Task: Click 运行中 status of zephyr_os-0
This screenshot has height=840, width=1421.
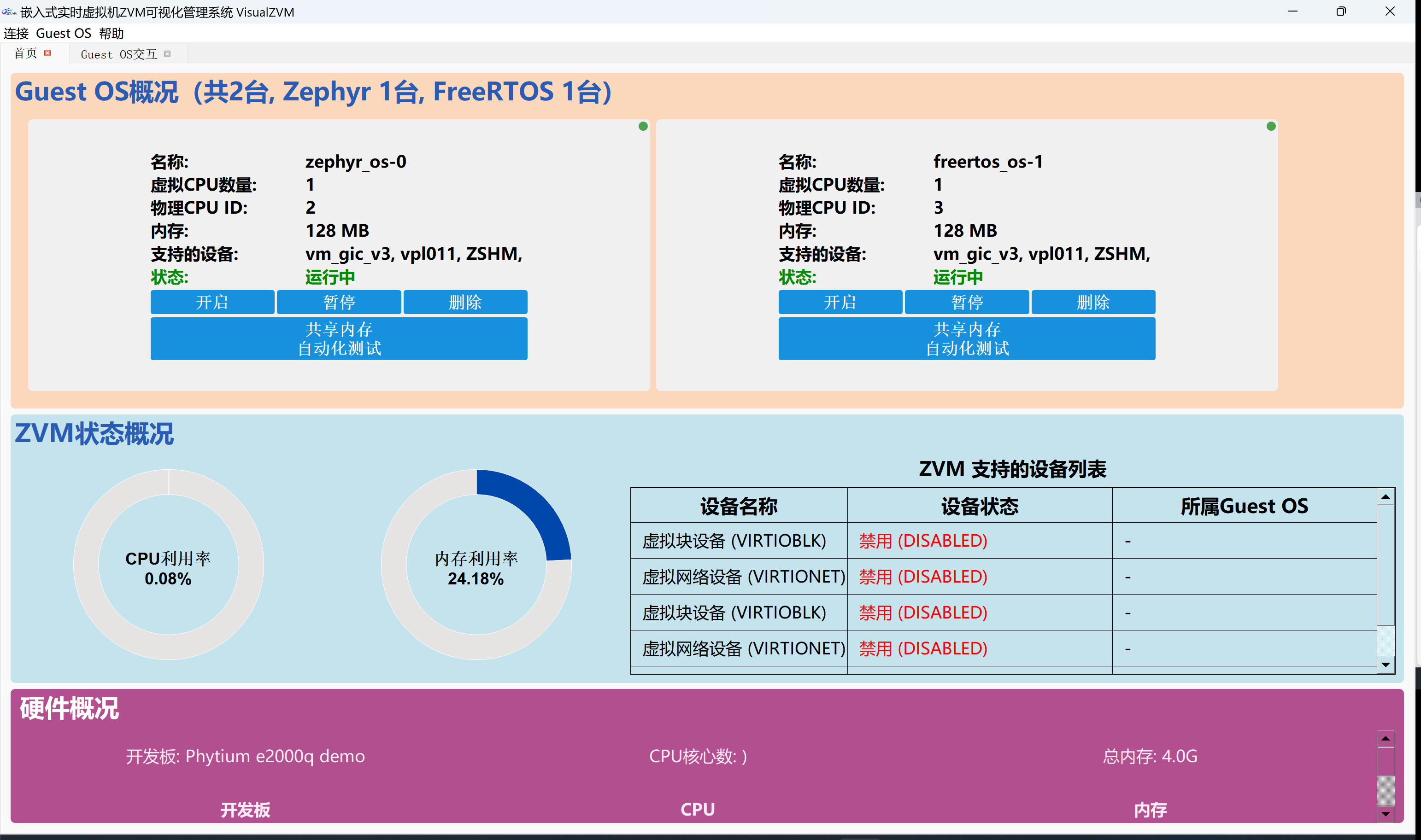Action: (330, 277)
